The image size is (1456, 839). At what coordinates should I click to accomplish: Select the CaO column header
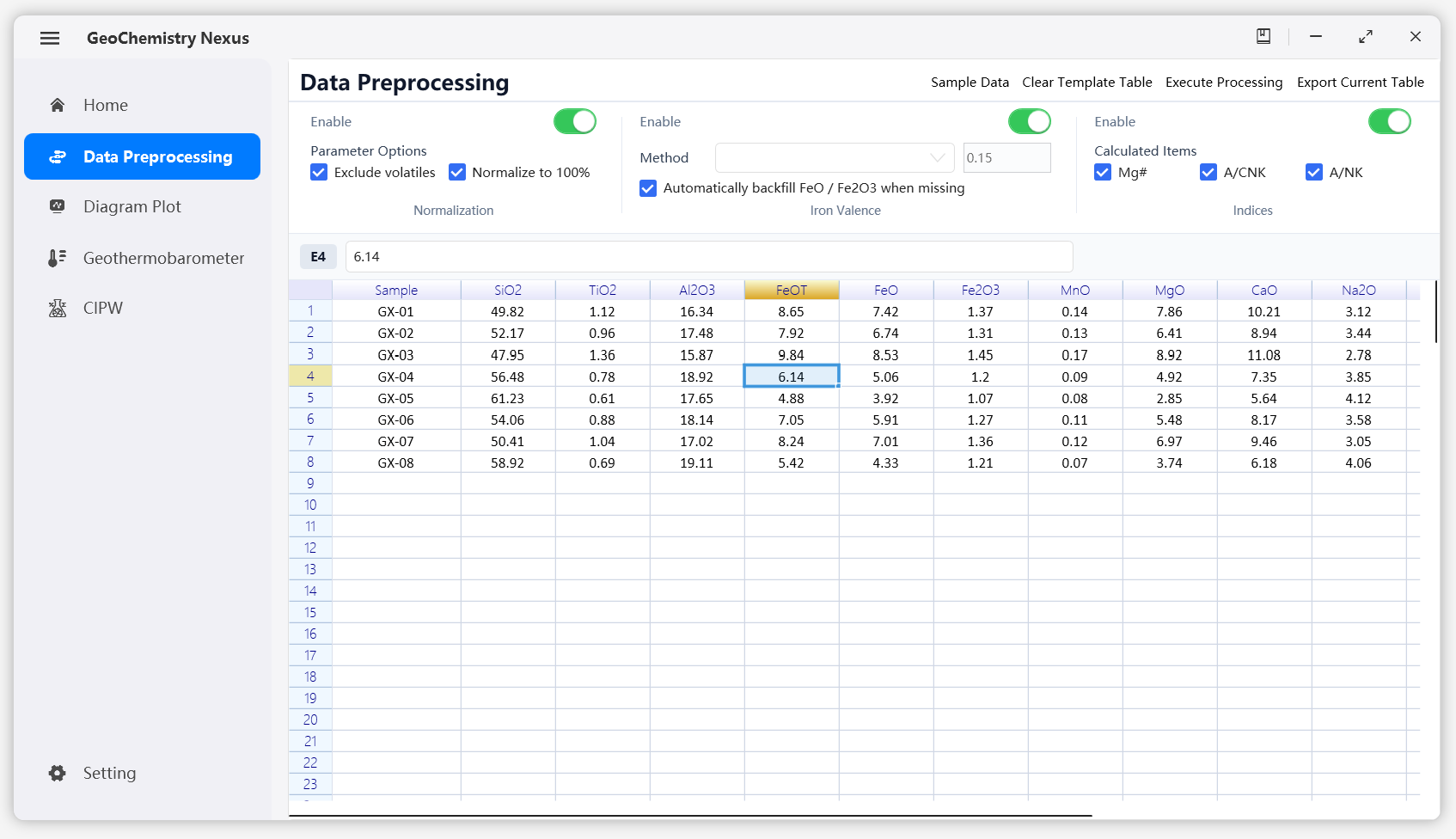[1264, 290]
